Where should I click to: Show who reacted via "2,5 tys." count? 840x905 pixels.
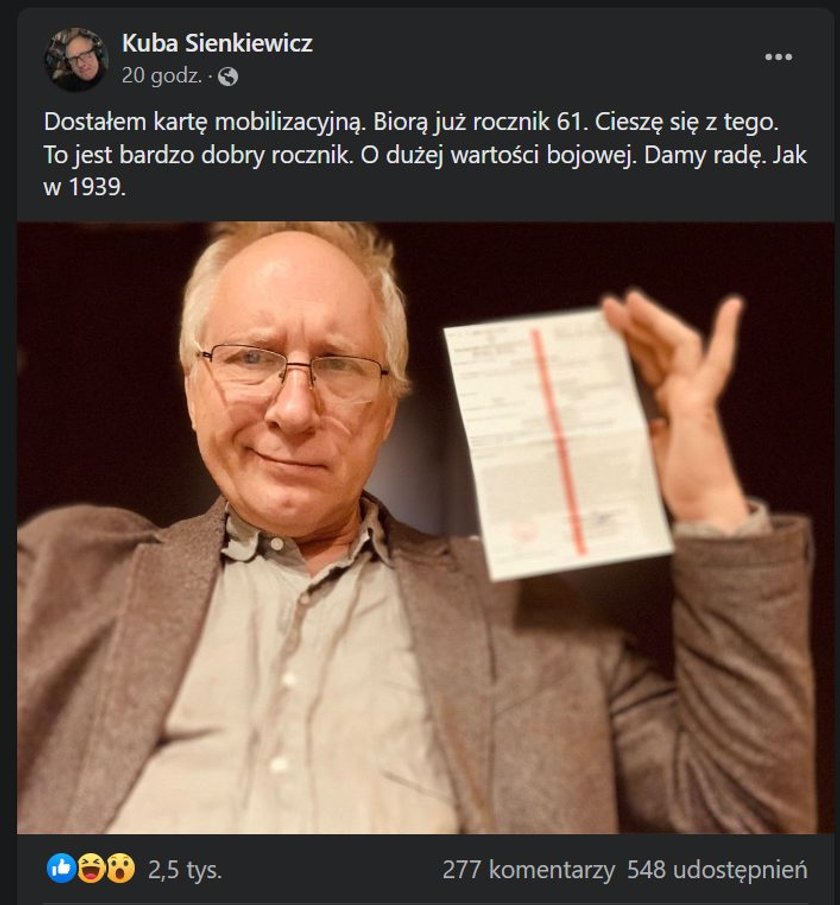pyautogui.click(x=185, y=870)
